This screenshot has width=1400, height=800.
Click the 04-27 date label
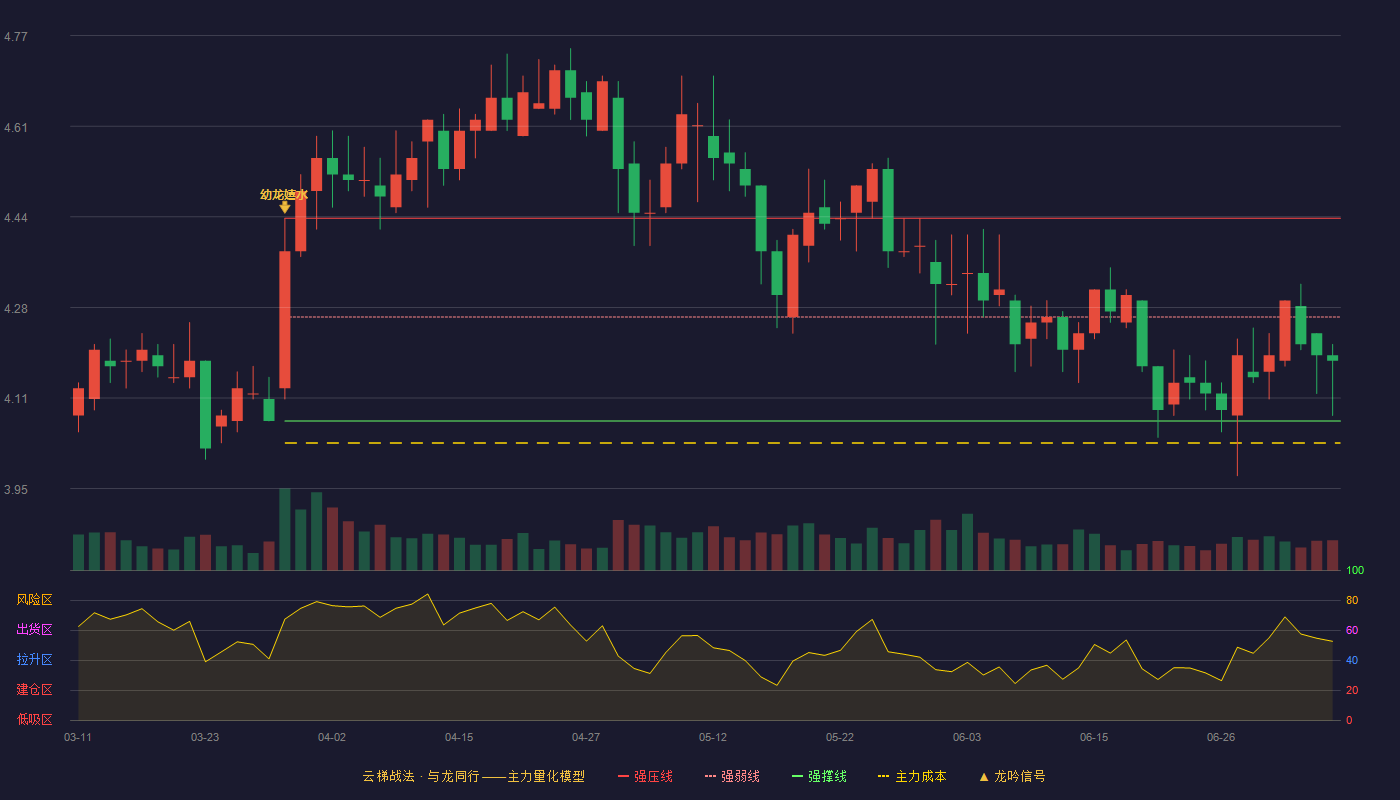coord(586,737)
